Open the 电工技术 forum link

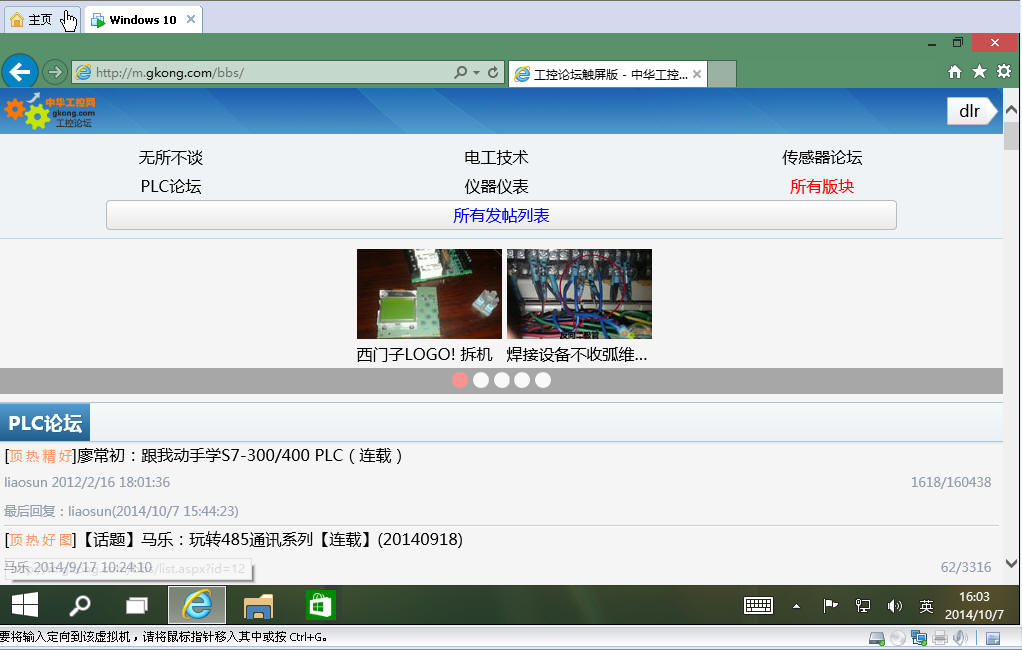point(496,157)
